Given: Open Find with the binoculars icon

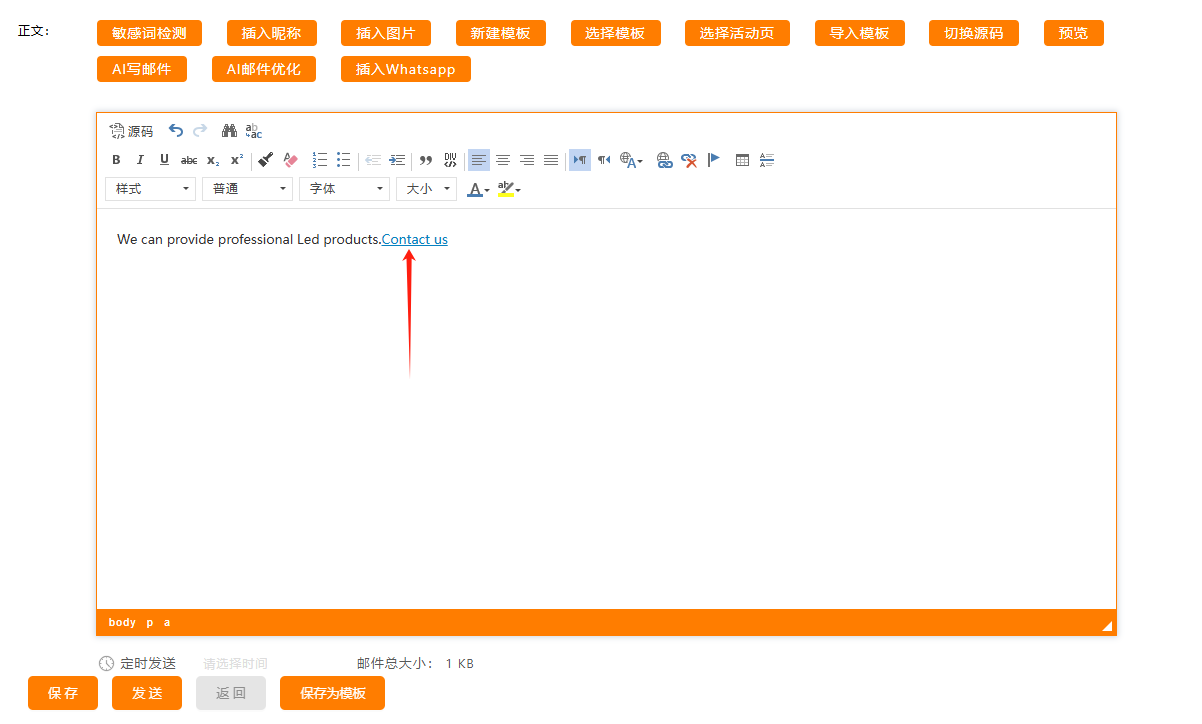Looking at the screenshot, I should coord(229,131).
